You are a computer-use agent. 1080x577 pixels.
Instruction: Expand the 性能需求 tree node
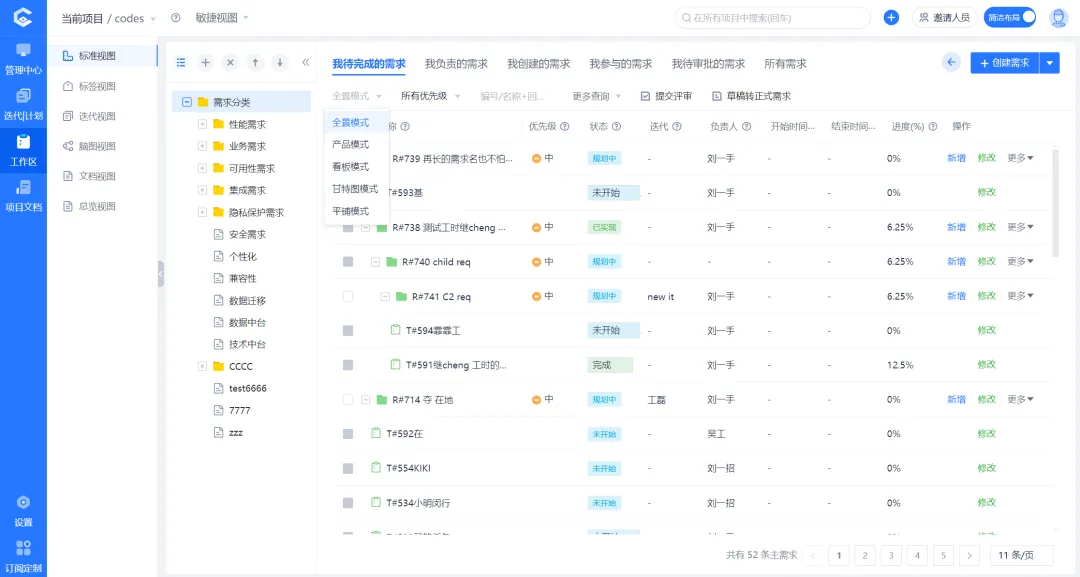[202, 125]
